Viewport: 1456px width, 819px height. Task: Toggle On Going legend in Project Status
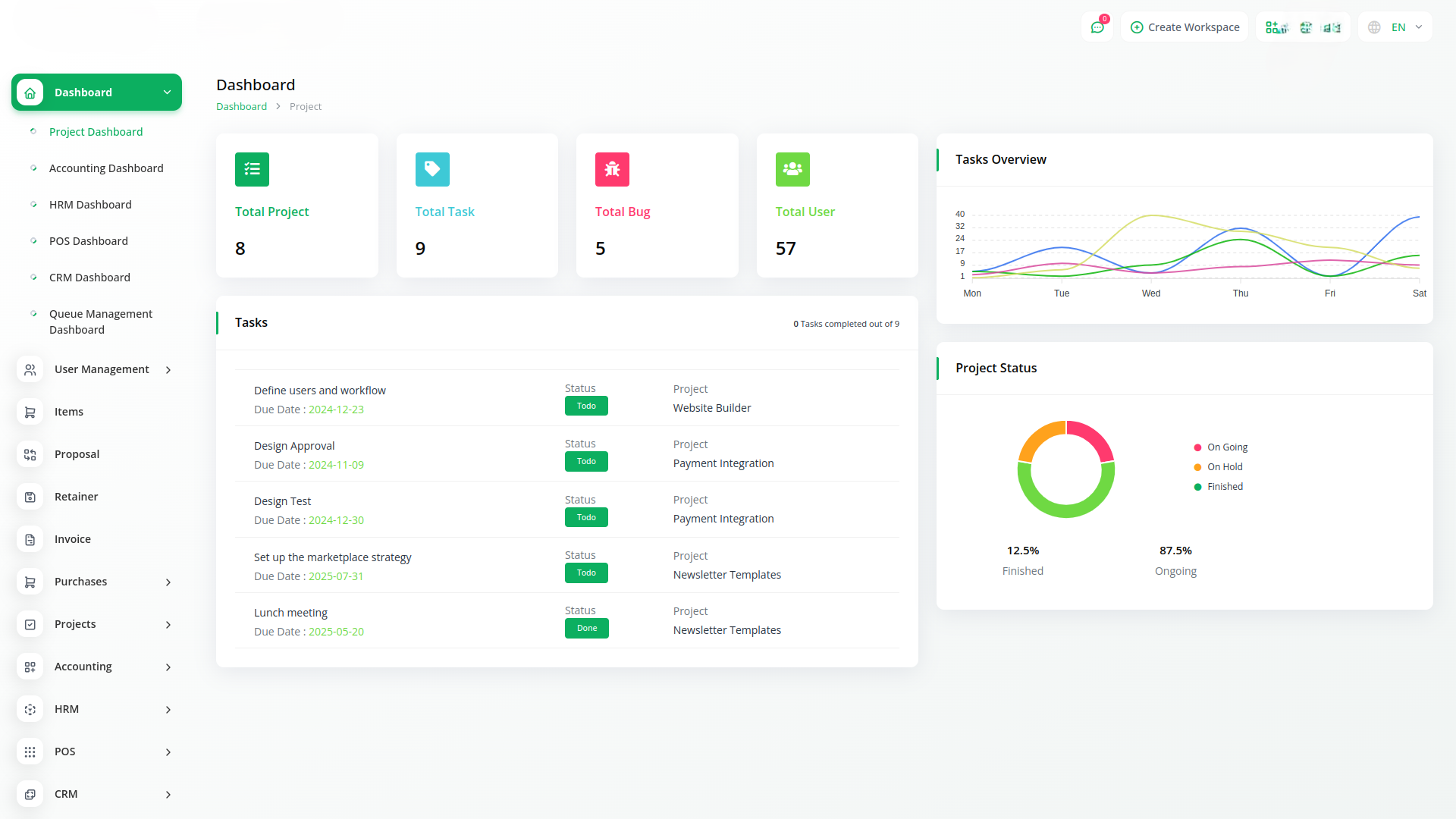1220,447
